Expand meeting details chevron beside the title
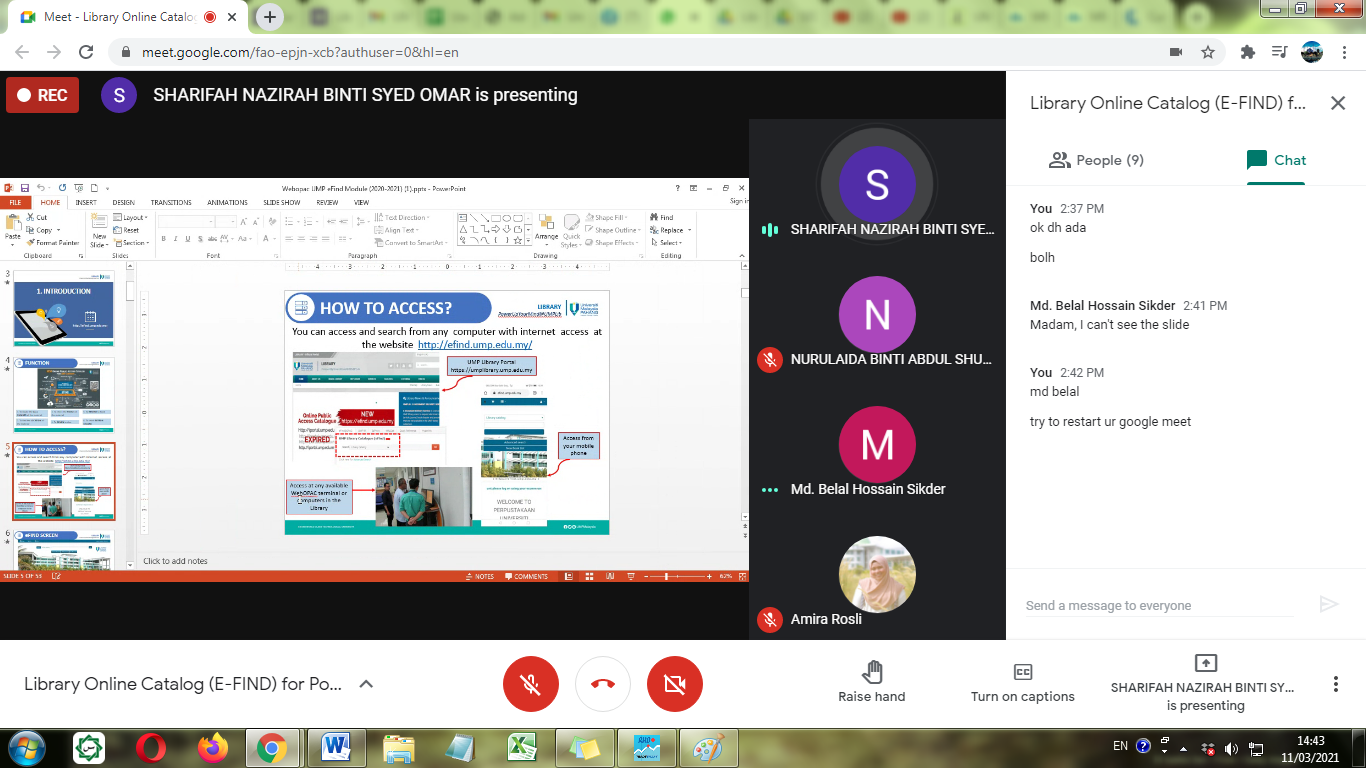1366x768 pixels. (366, 684)
